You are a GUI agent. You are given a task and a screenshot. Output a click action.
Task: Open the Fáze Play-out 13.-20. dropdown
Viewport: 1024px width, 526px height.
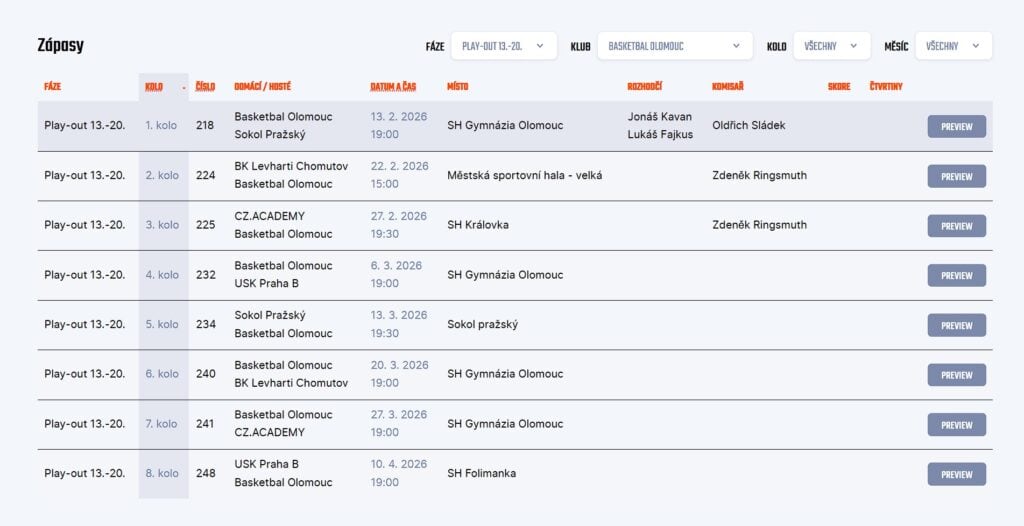[503, 46]
